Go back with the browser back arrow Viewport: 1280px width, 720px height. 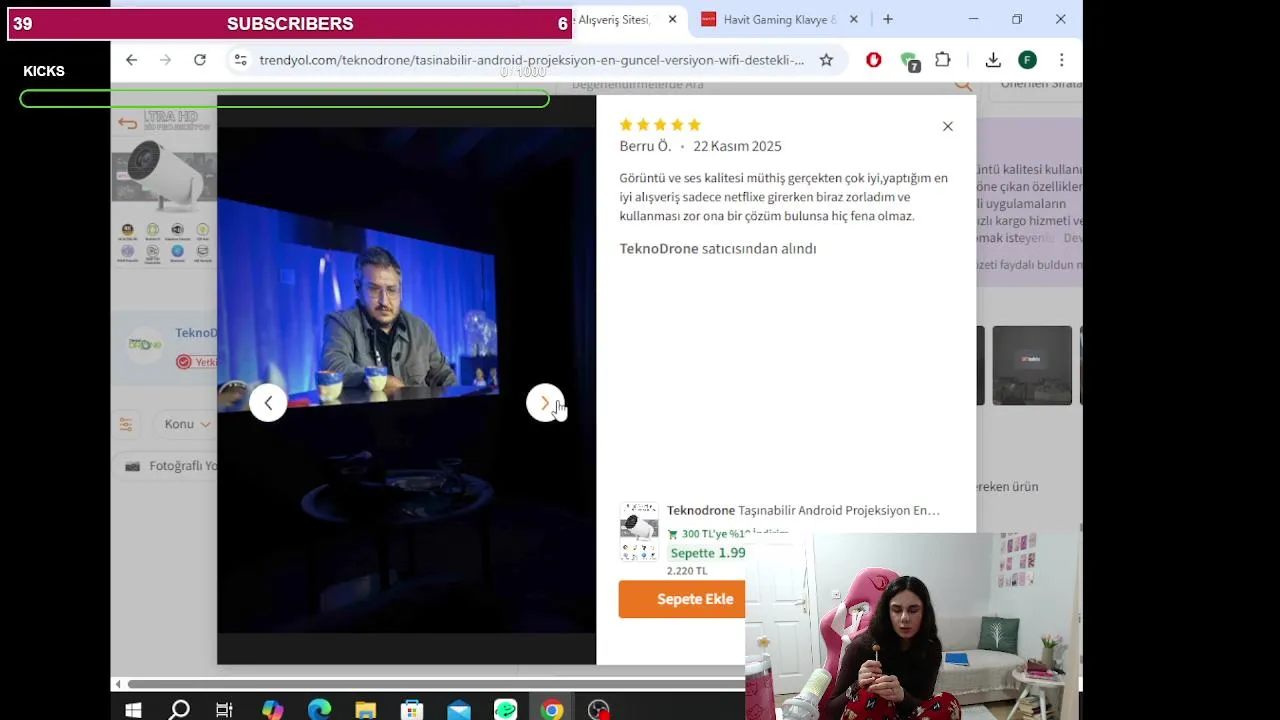pyautogui.click(x=131, y=60)
